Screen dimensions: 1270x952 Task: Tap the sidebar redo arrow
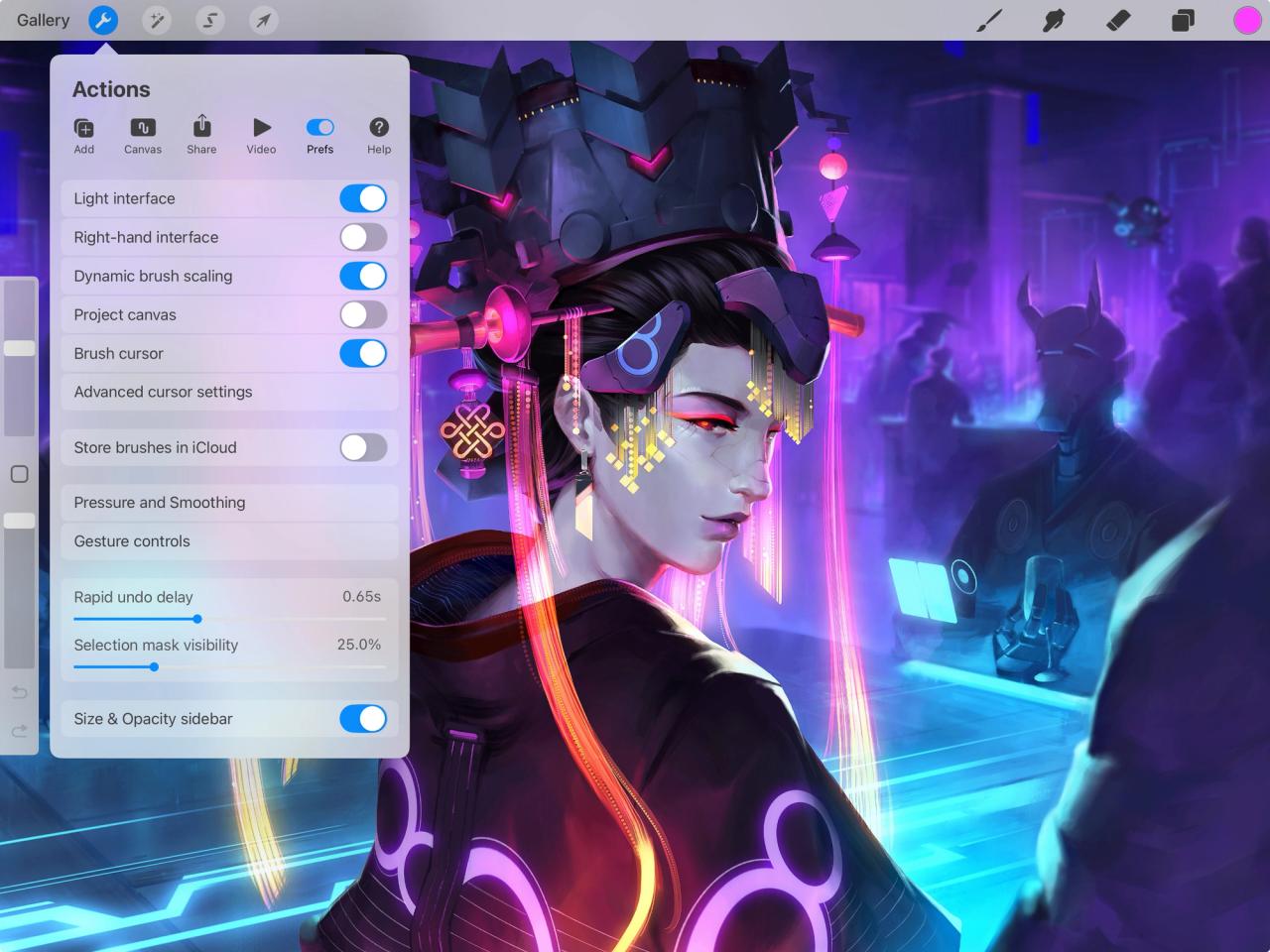[x=19, y=731]
